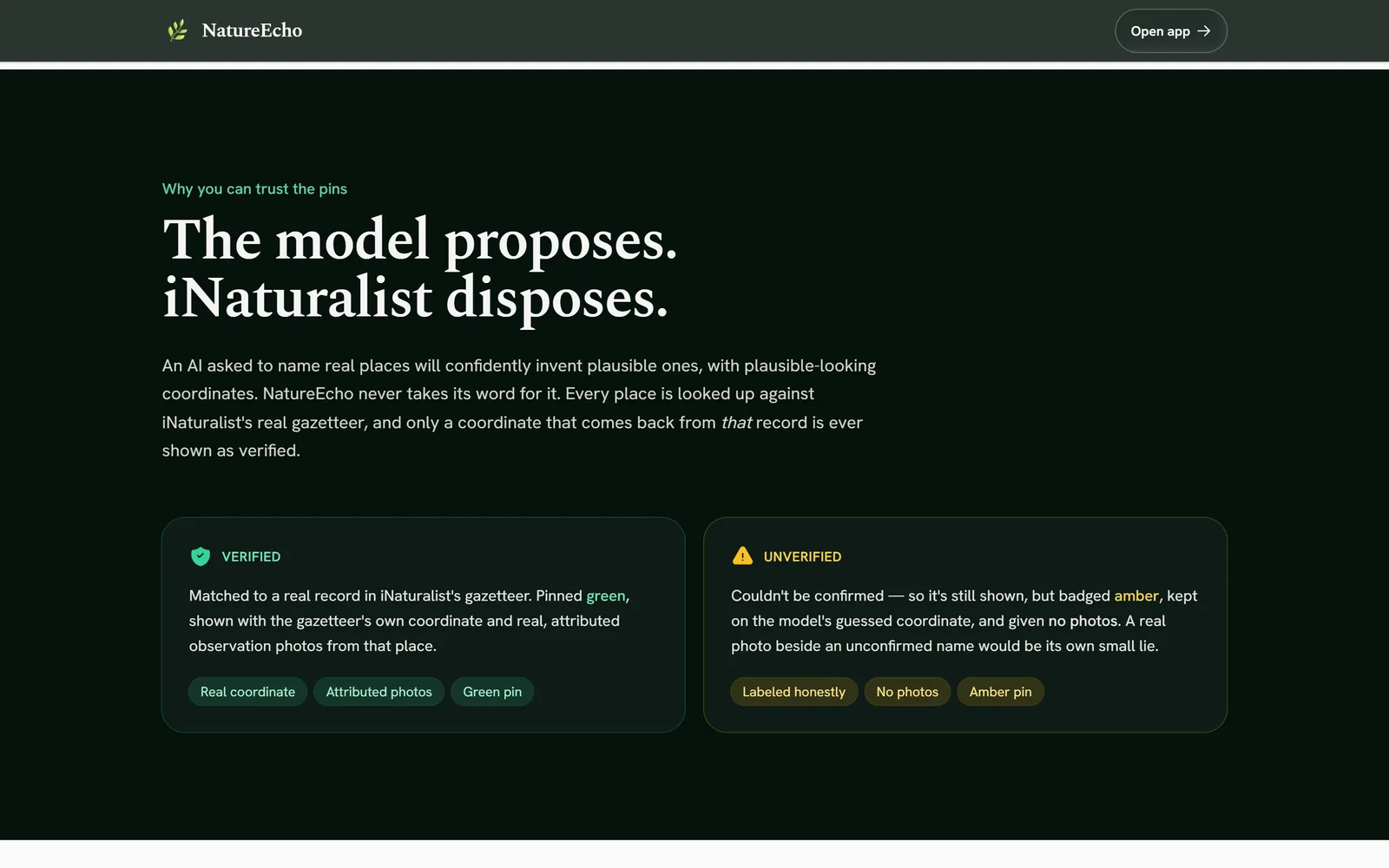Viewport: 1389px width, 868px height.
Task: Click the NatureEcho leaf logo icon
Action: 177,30
